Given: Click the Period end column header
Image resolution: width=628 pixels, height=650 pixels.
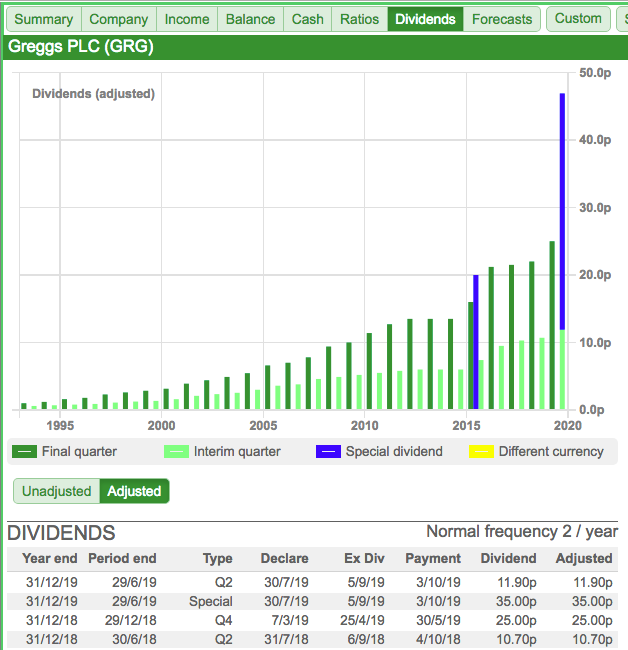Looking at the screenshot, I should (x=122, y=558).
